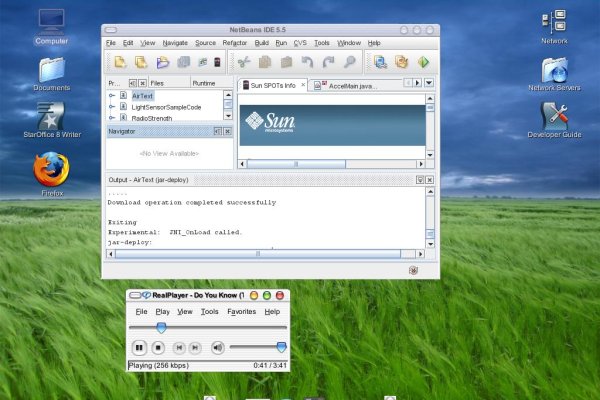The height and width of the screenshot is (400, 600).
Task: Click the Undo arrow in NetBeans toolbar
Action: click(x=308, y=63)
